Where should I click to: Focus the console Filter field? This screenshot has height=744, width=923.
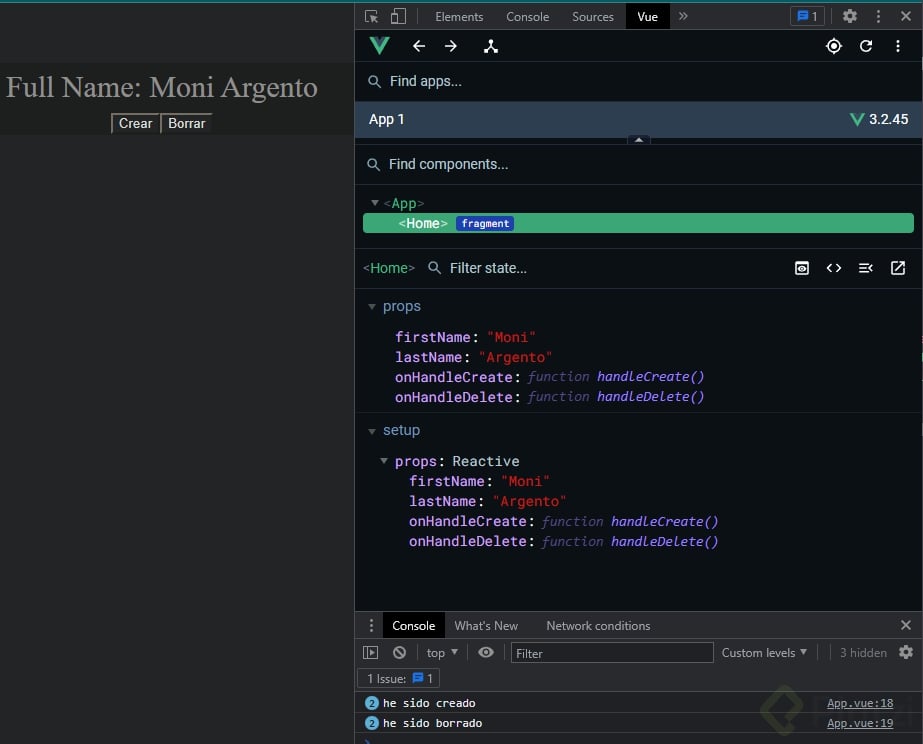pos(612,653)
